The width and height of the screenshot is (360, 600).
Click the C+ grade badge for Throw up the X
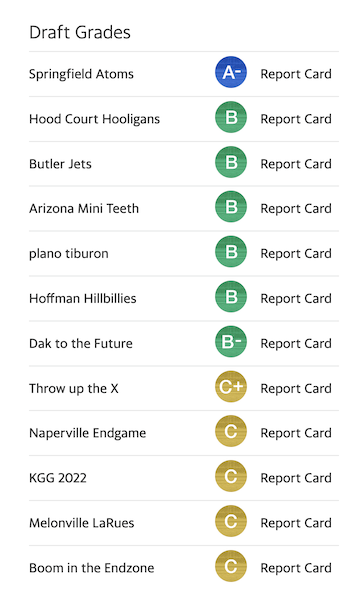pyautogui.click(x=231, y=387)
